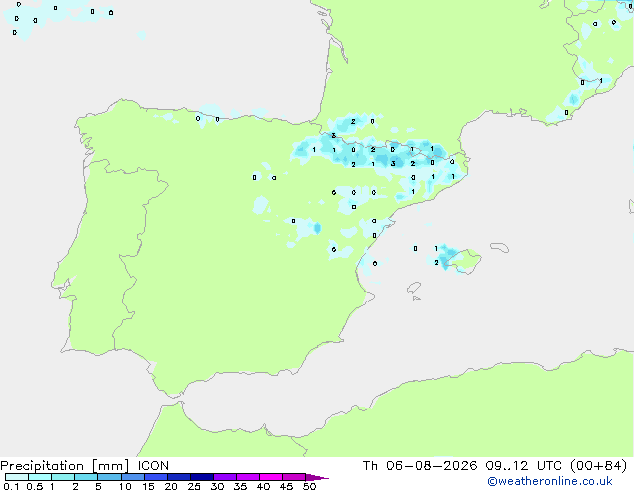Click the 2 mm value on Mallorca
The height and width of the screenshot is (490, 634).
(436, 263)
